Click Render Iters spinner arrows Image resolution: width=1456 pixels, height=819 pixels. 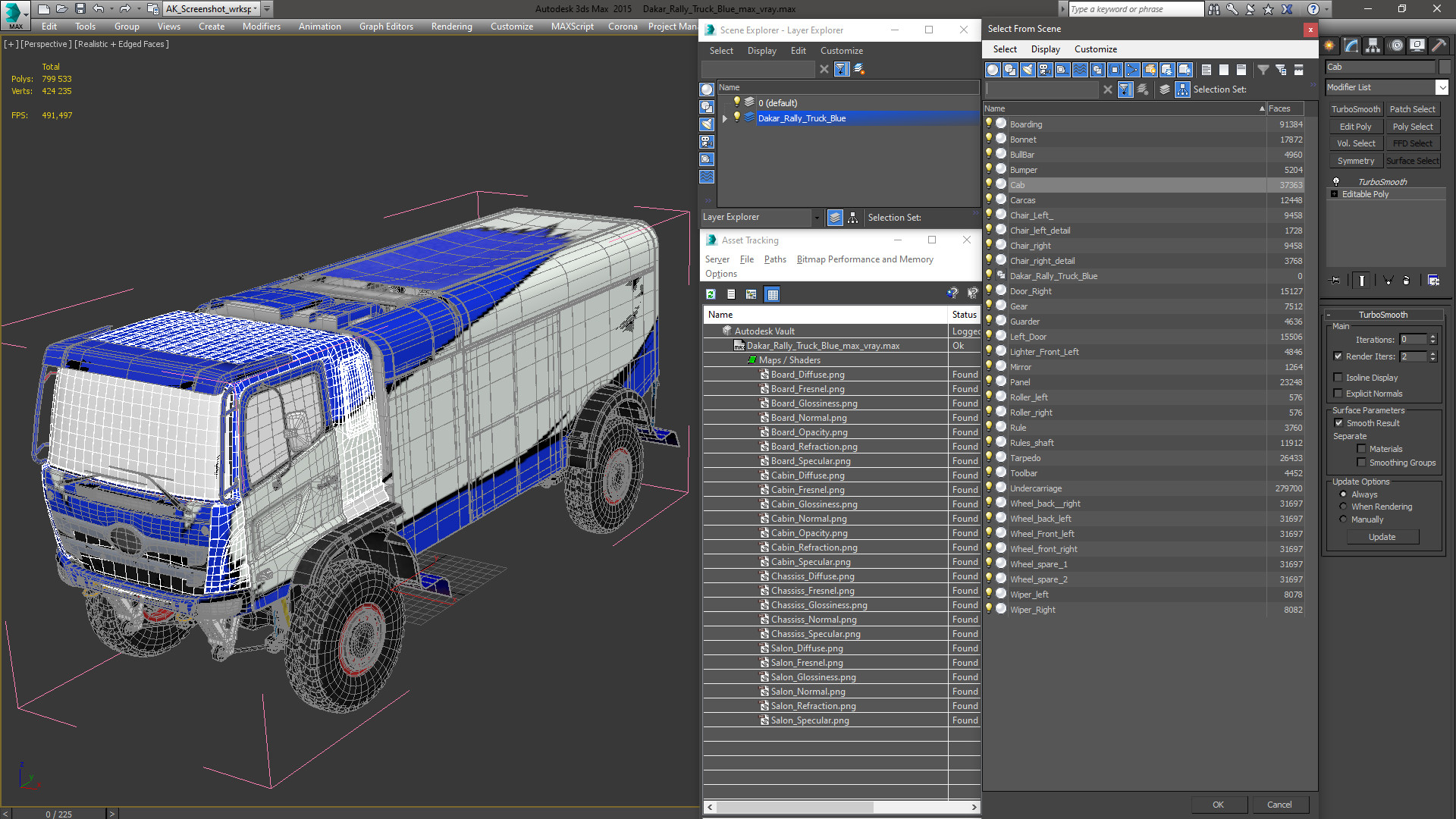click(1432, 356)
